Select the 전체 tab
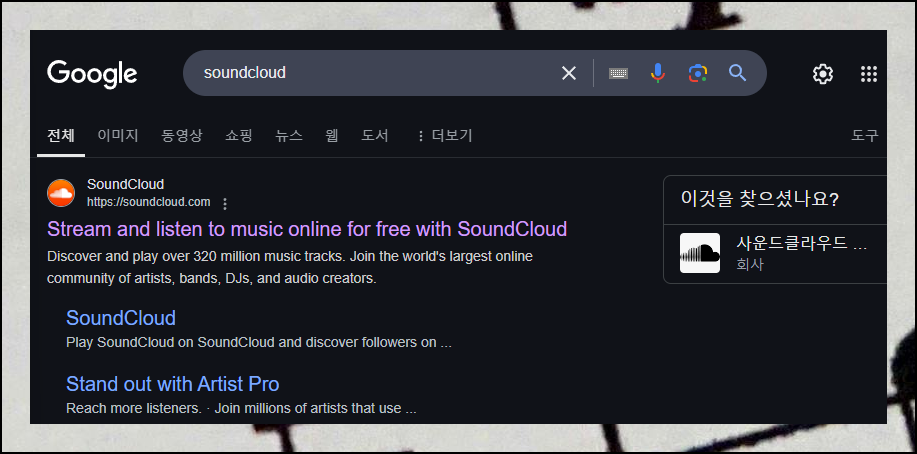Image resolution: width=917 pixels, height=454 pixels. pyautogui.click(x=61, y=136)
